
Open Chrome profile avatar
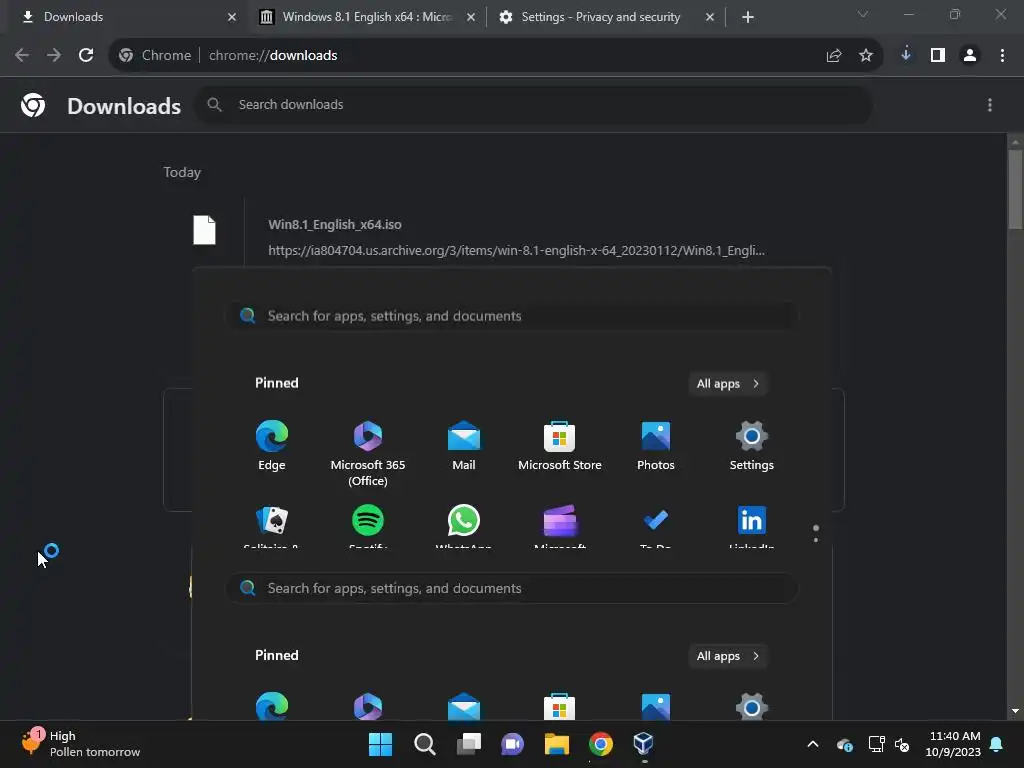point(970,56)
